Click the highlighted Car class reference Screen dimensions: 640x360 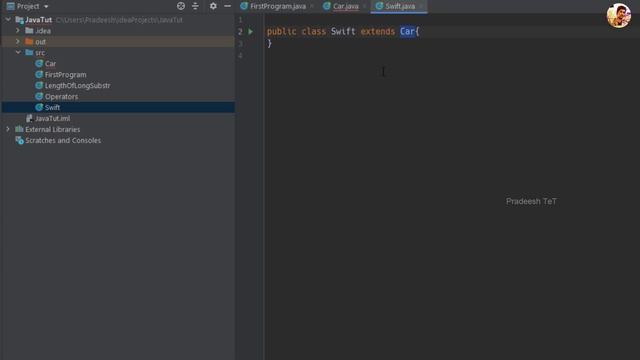click(407, 31)
